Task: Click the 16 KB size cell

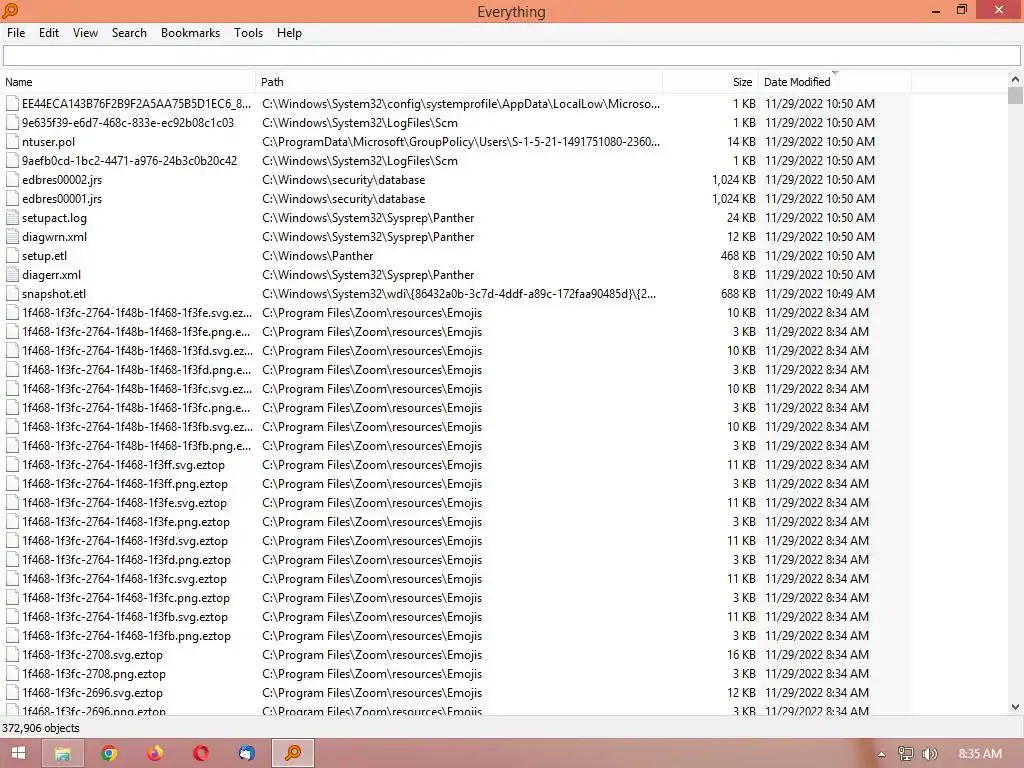Action: point(741,654)
